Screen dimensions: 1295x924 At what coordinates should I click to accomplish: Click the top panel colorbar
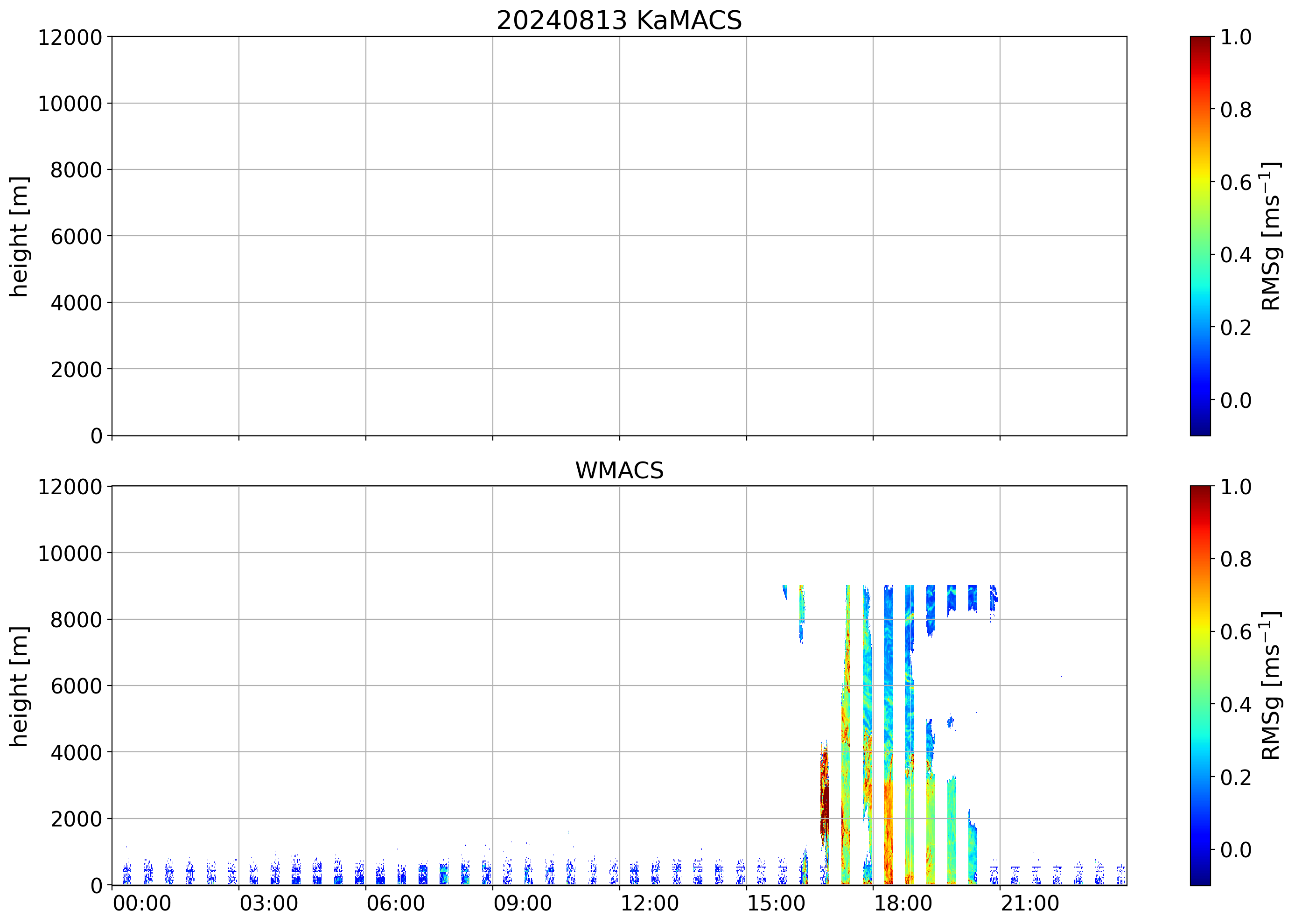(x=1200, y=236)
